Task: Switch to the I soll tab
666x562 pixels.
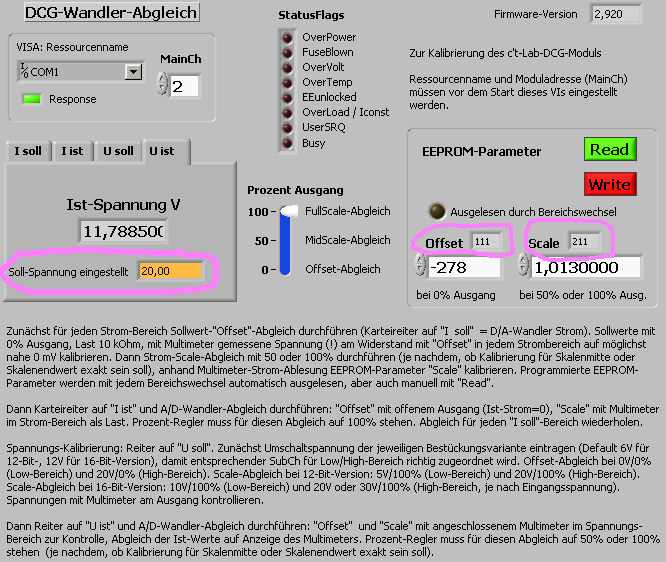Action: pyautogui.click(x=28, y=151)
